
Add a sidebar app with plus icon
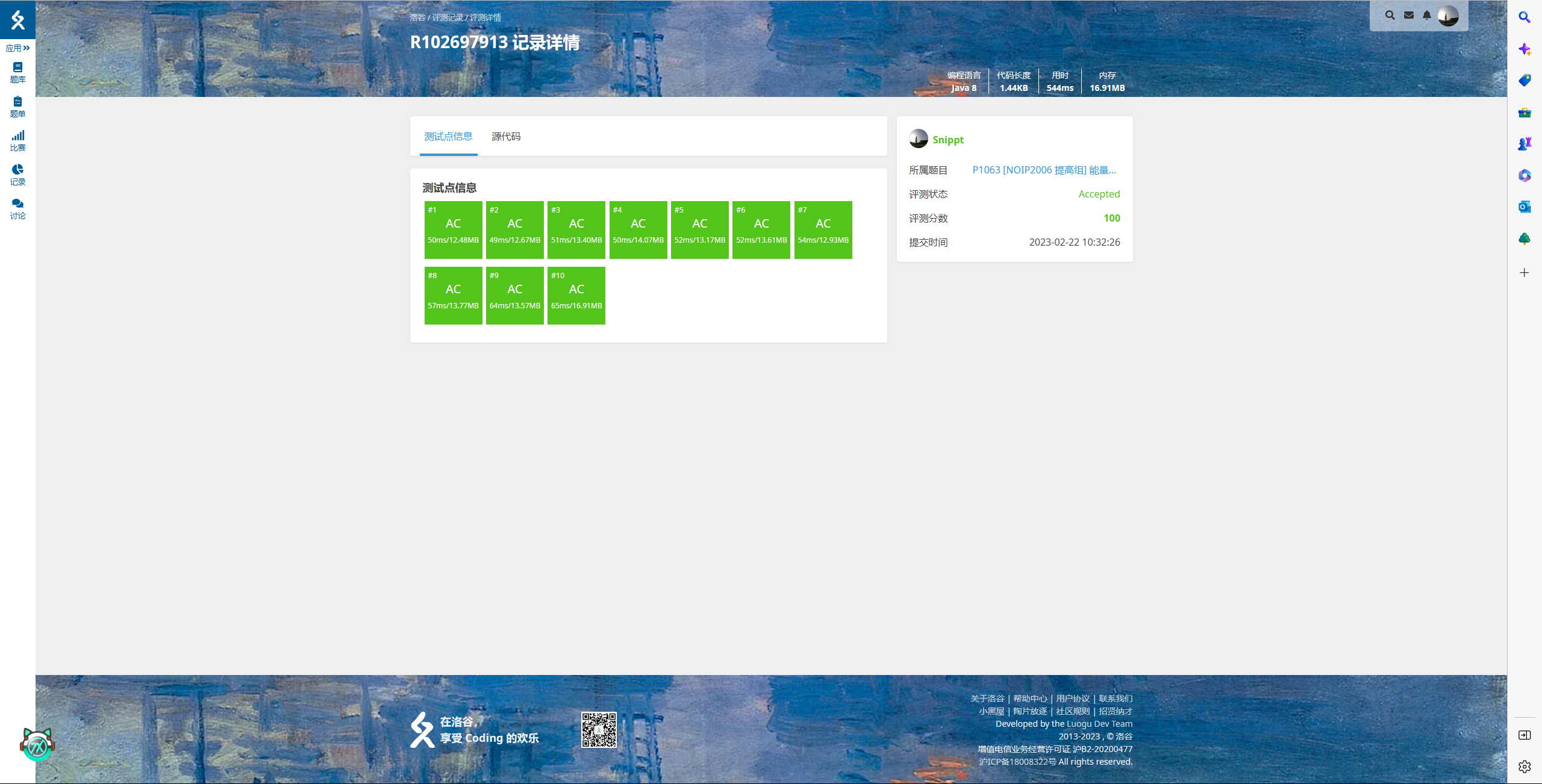[x=1525, y=273]
